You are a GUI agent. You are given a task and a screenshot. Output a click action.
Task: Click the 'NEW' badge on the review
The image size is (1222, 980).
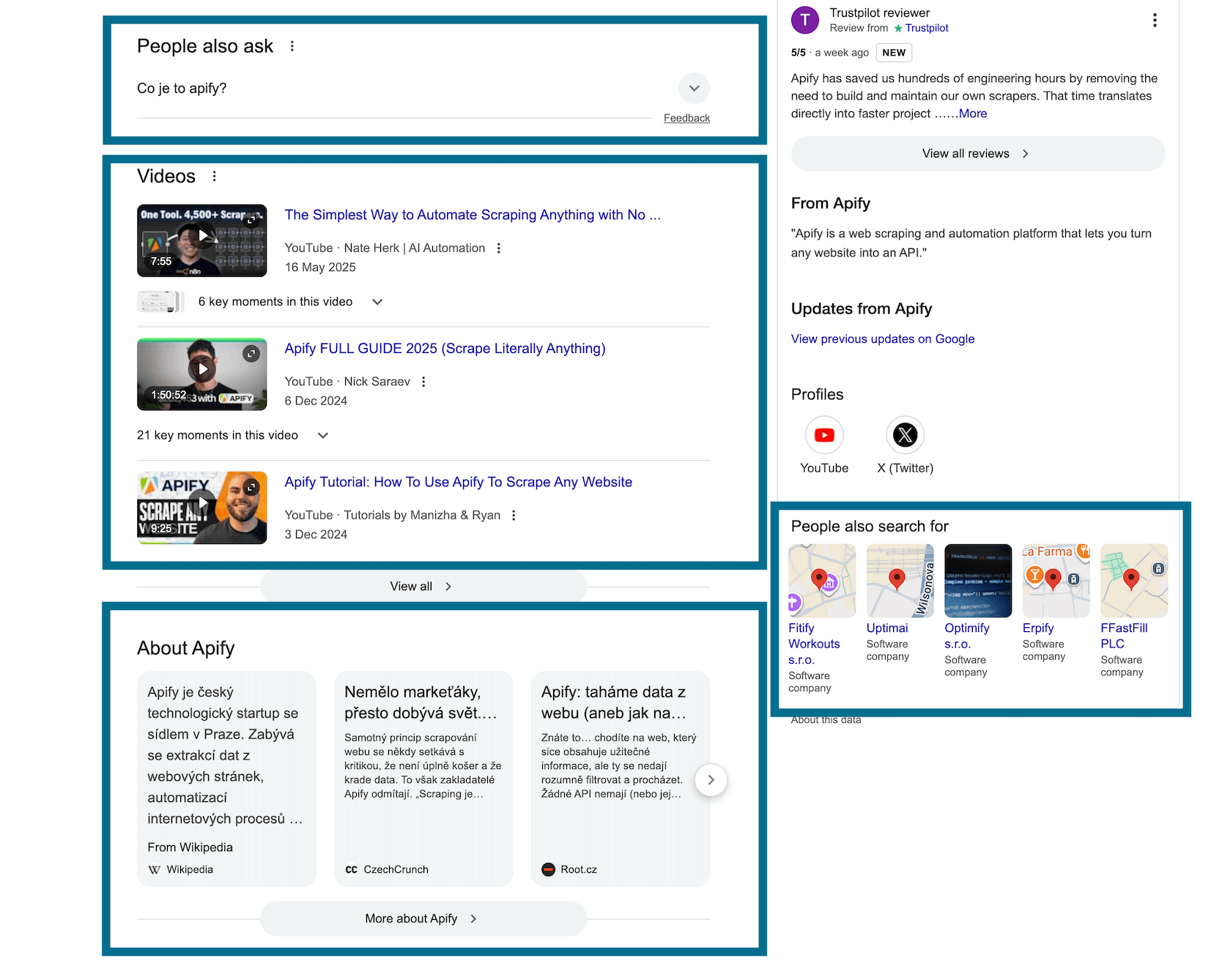click(x=894, y=53)
